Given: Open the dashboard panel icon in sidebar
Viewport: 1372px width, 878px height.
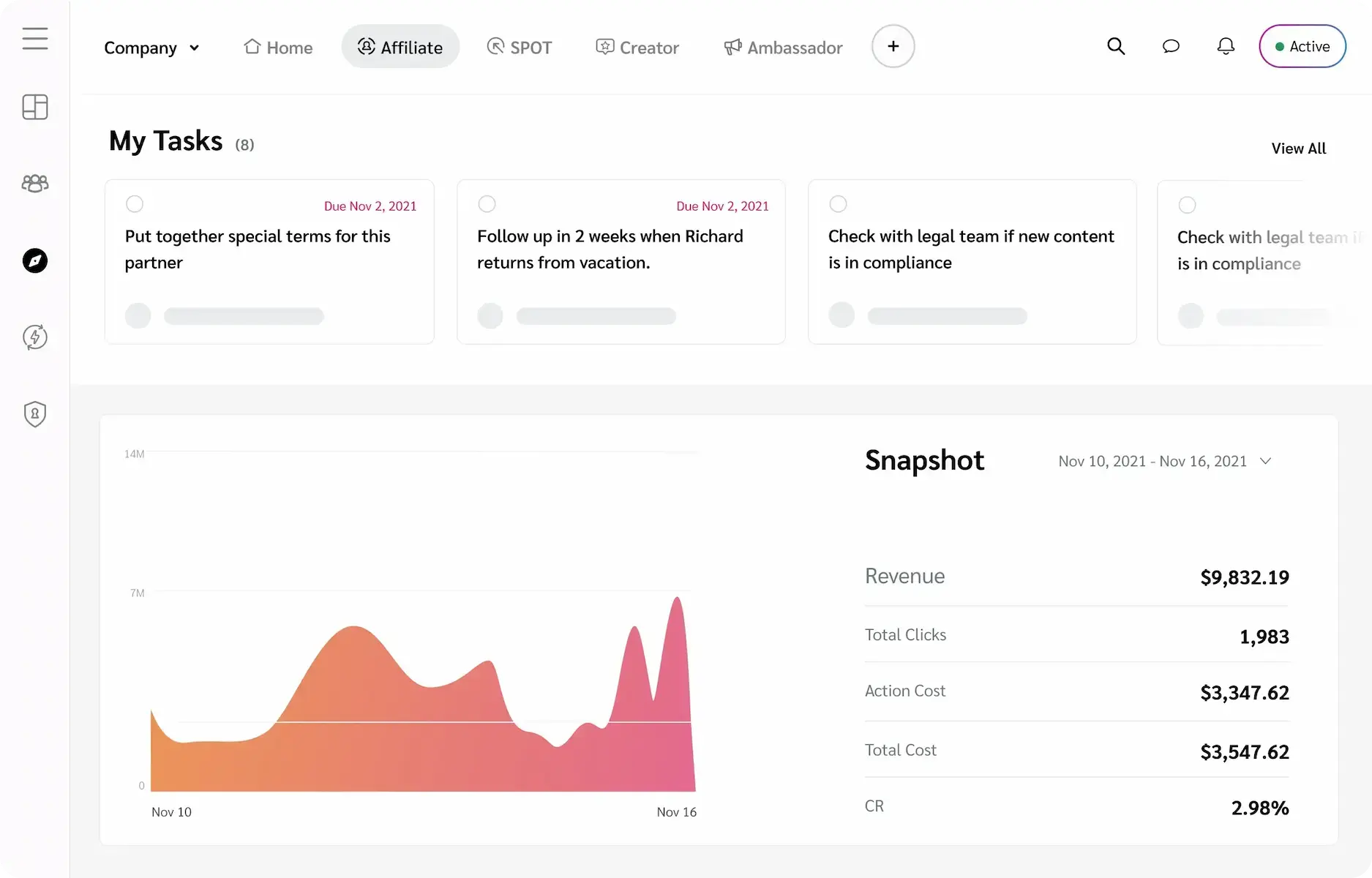Looking at the screenshot, I should [x=34, y=107].
